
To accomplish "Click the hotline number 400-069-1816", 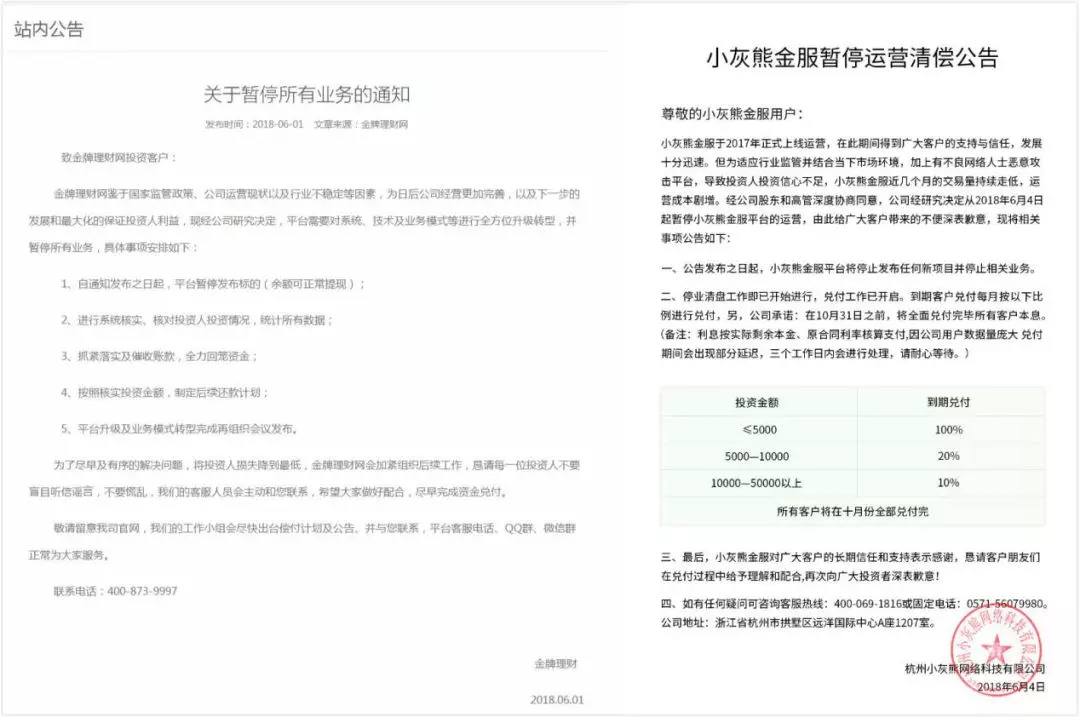I will [x=868, y=604].
